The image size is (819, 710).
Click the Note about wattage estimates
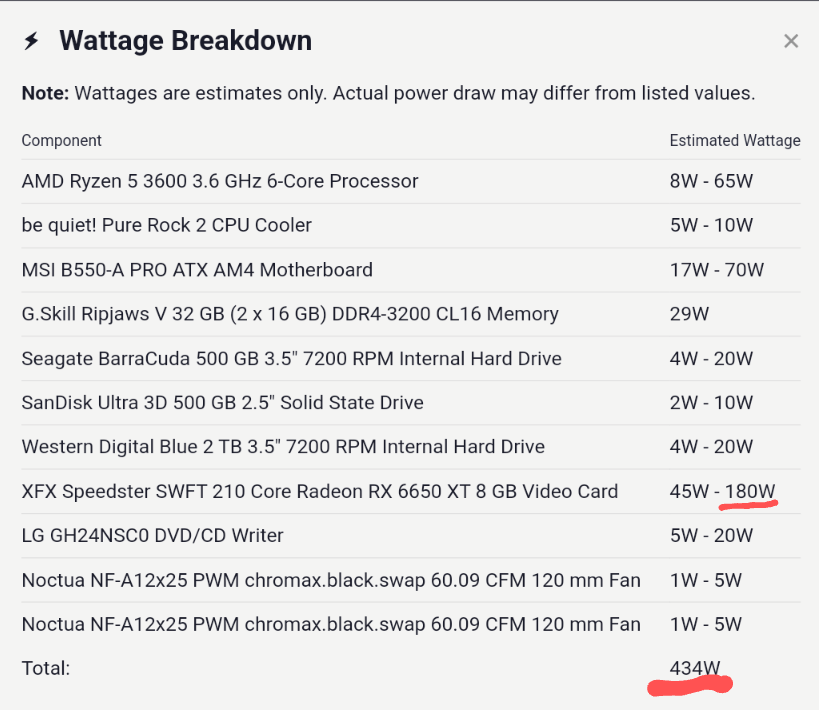tap(389, 94)
